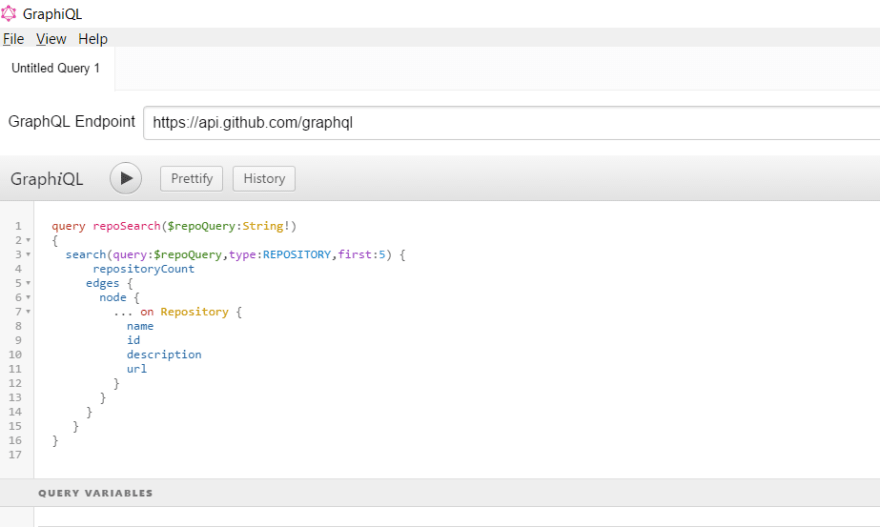Screen dimensions: 880x527
Task: Click the GraphiQL app logo icon
Action: click(x=8, y=13)
